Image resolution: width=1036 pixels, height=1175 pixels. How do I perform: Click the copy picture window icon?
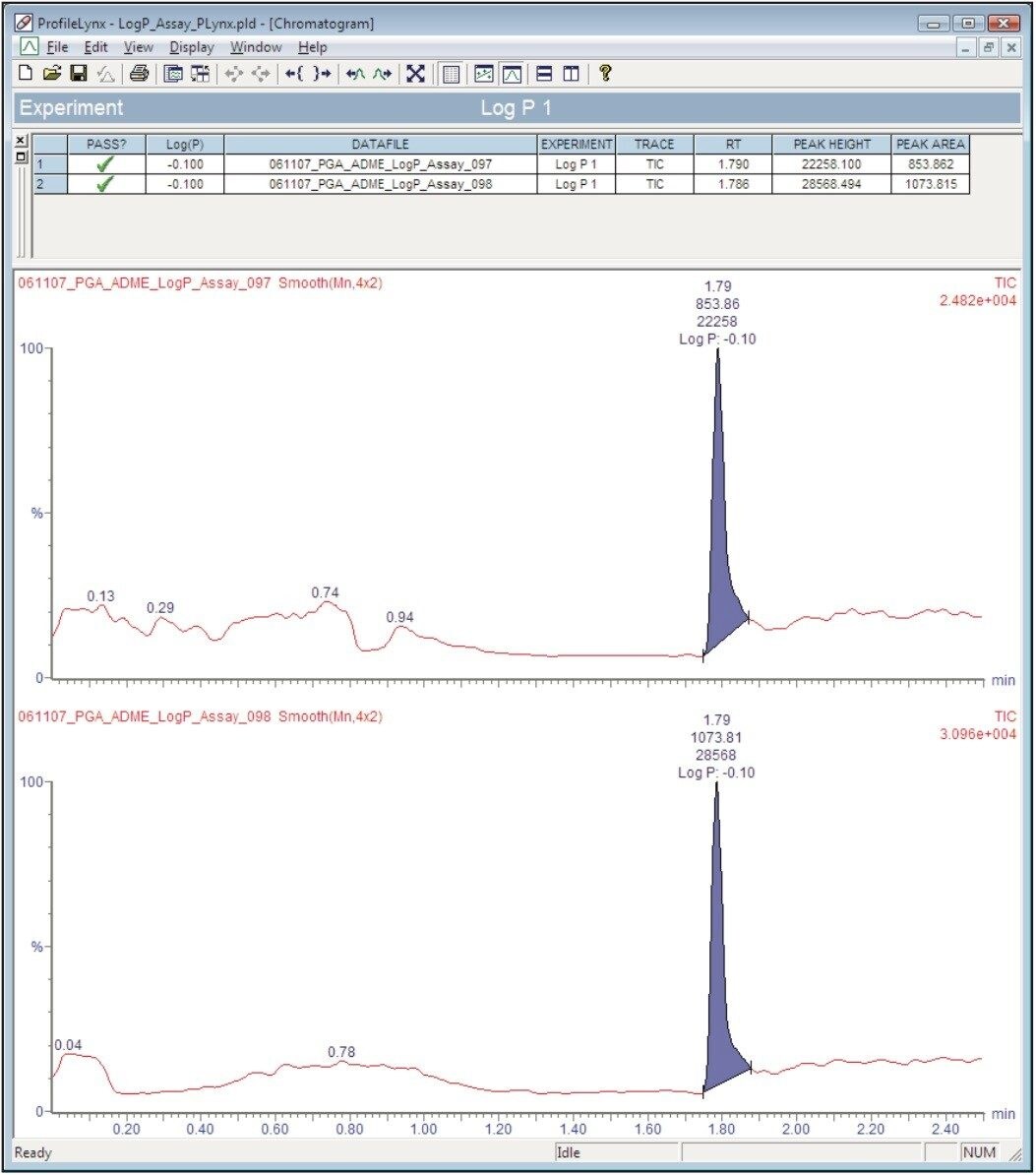click(173, 74)
